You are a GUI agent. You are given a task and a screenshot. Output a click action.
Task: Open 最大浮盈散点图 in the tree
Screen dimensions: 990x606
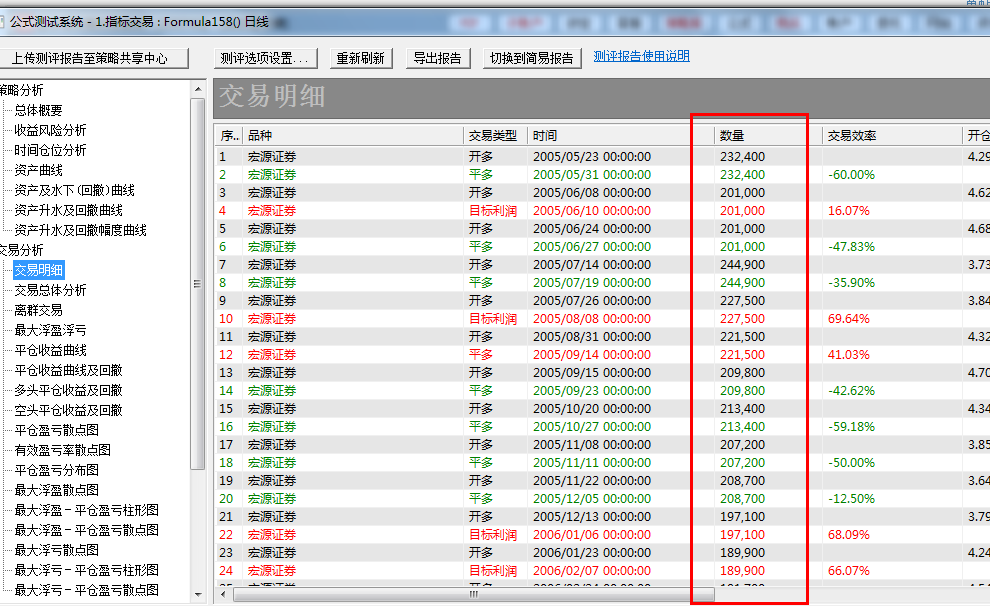tap(56, 490)
